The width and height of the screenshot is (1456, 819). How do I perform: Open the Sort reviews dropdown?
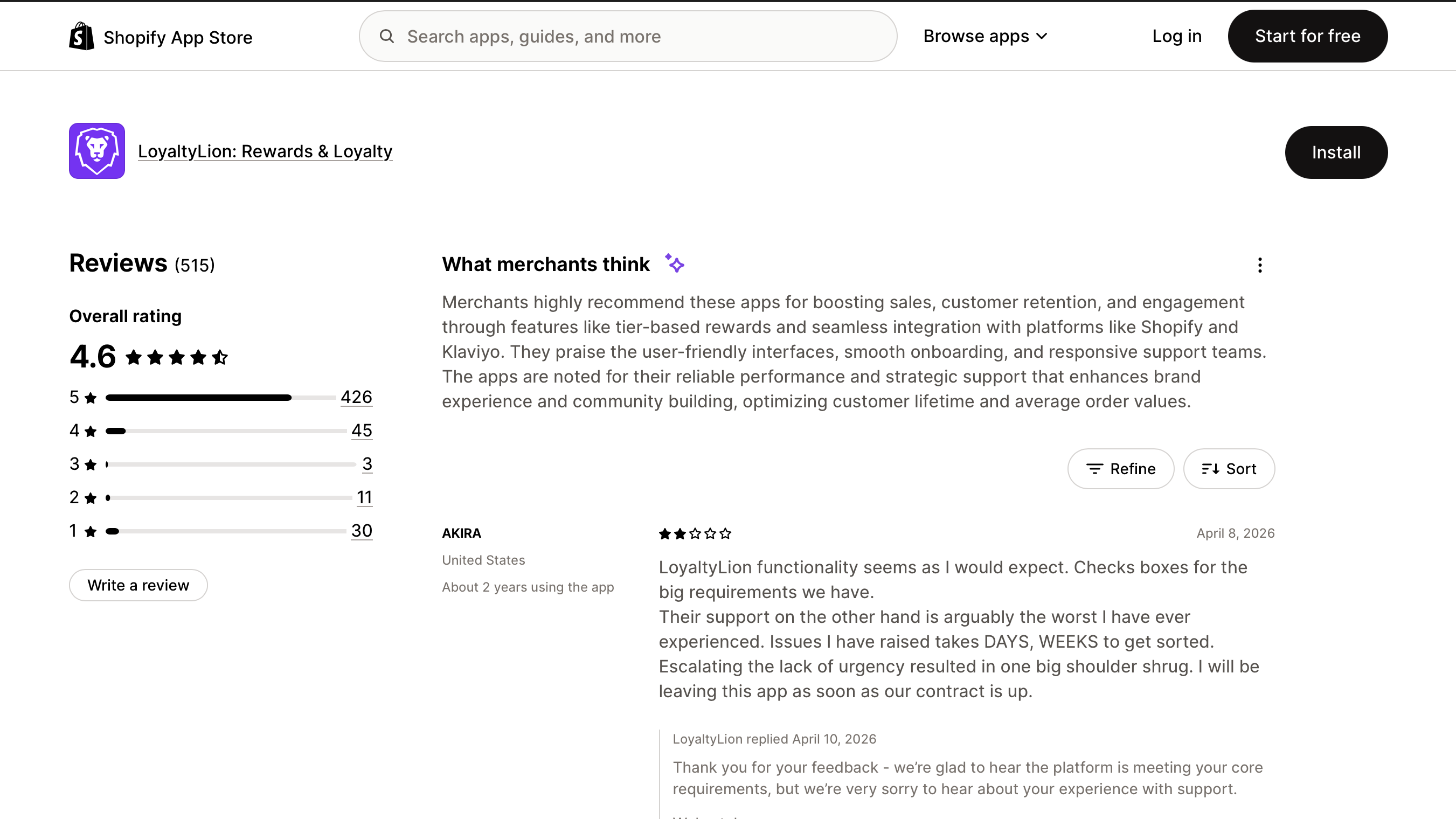click(1229, 469)
